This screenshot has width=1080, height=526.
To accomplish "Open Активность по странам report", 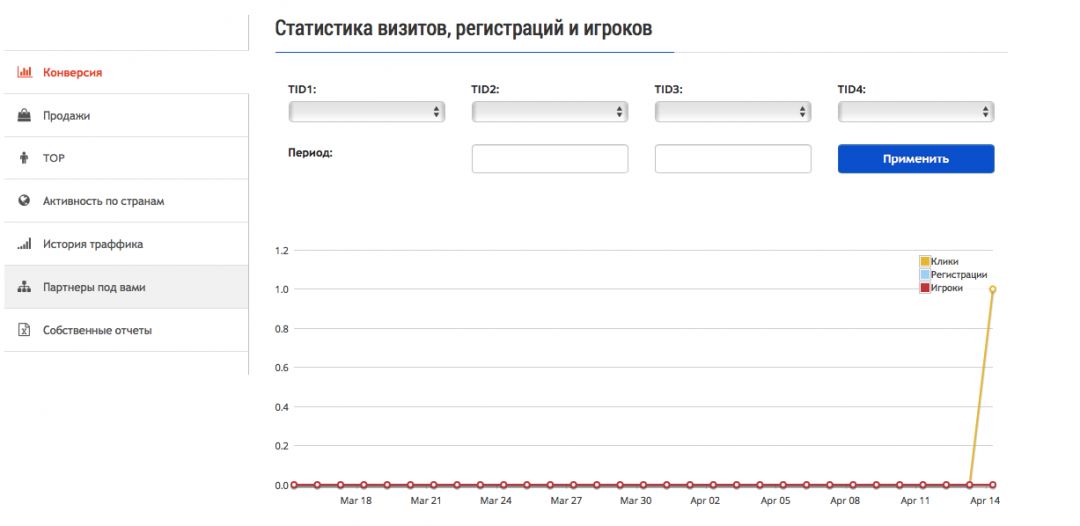I will (126, 201).
